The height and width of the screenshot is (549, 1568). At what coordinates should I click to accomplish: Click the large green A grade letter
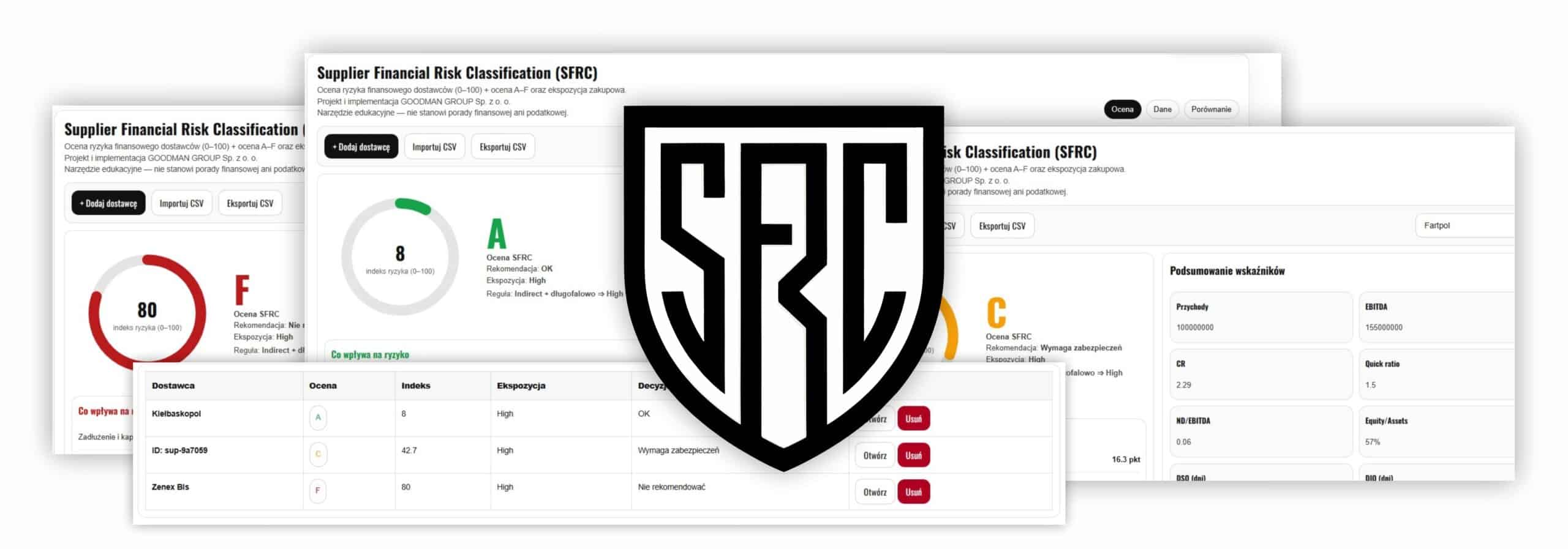point(496,234)
